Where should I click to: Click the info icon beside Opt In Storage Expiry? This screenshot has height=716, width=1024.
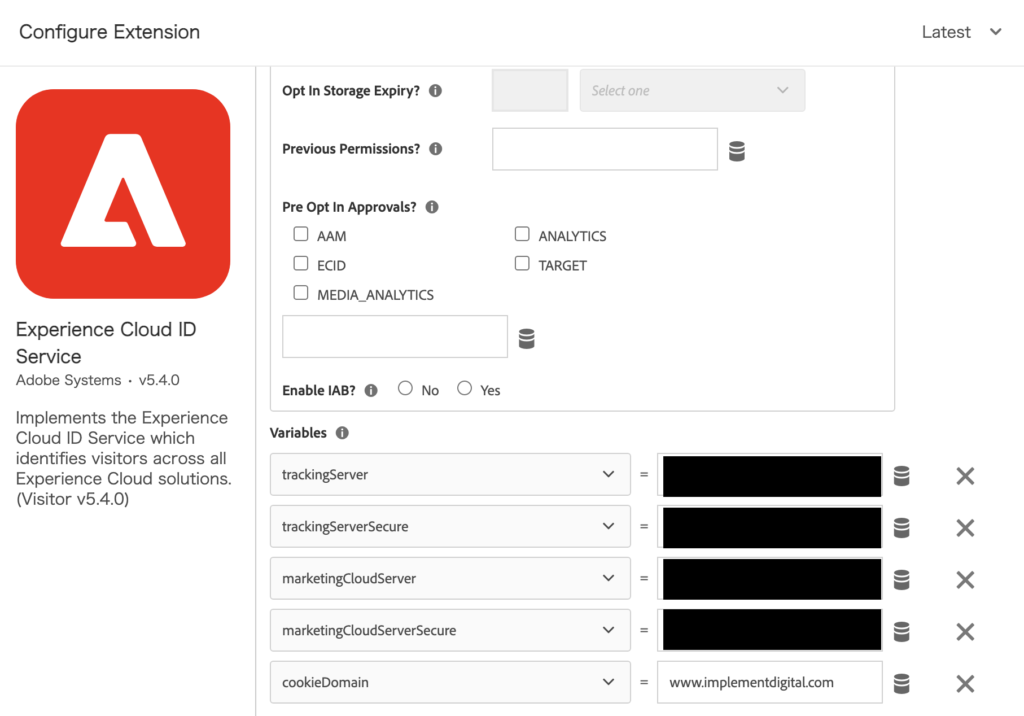tap(435, 90)
